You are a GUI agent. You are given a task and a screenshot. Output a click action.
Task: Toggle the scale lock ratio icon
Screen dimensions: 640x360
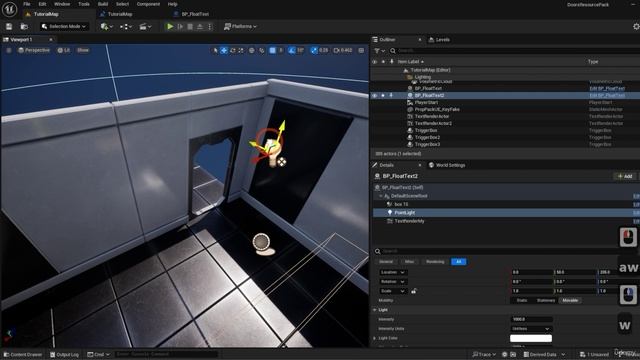pyautogui.click(x=413, y=291)
